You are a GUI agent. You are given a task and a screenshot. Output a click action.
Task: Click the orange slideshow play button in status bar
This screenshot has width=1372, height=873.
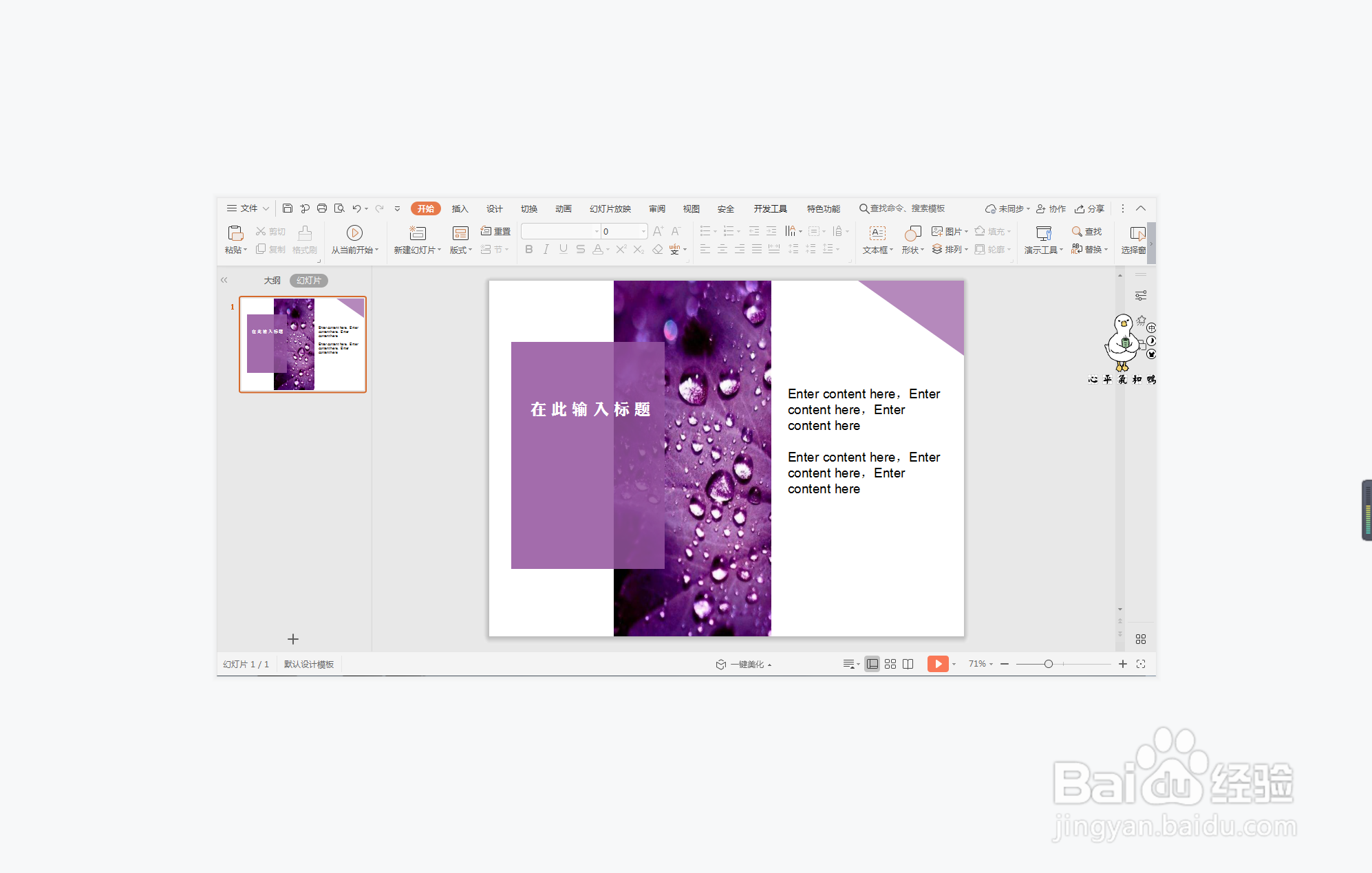(938, 664)
